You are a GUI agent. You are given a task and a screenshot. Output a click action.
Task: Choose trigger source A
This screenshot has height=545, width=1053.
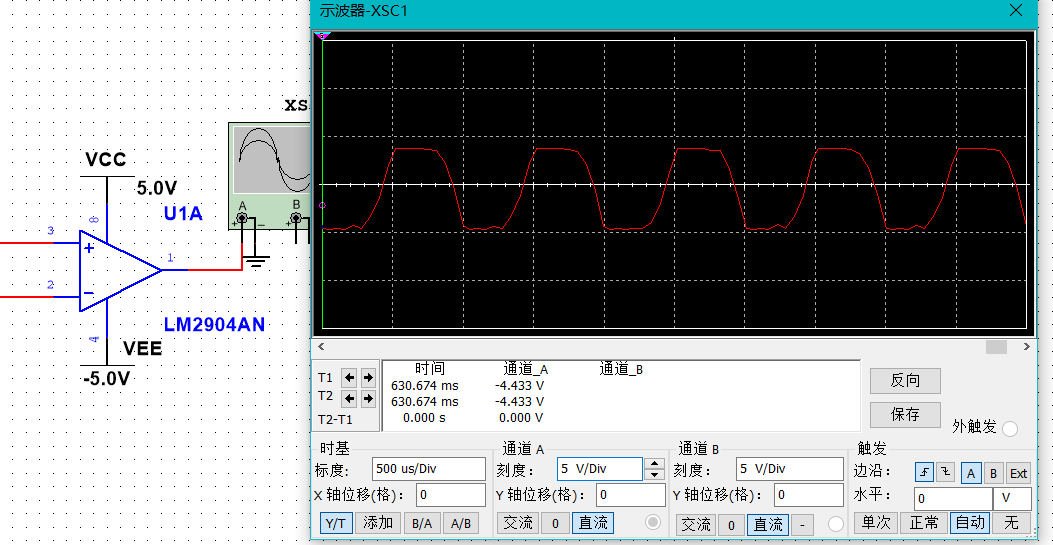pyautogui.click(x=970, y=473)
